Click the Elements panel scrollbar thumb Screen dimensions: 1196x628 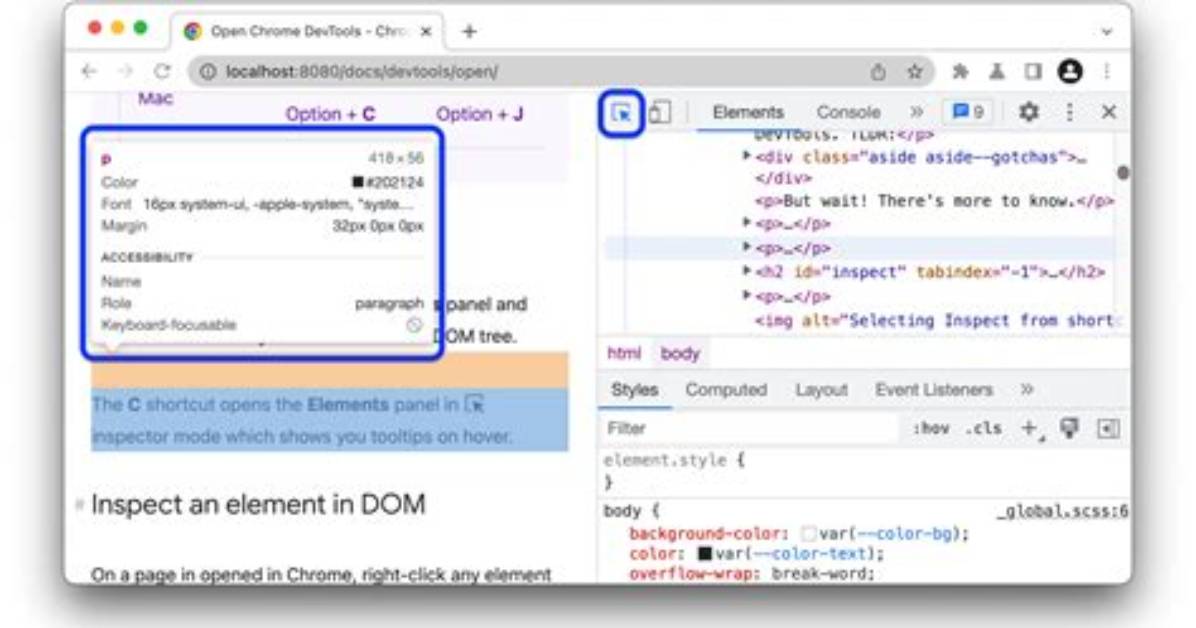pos(1122,173)
